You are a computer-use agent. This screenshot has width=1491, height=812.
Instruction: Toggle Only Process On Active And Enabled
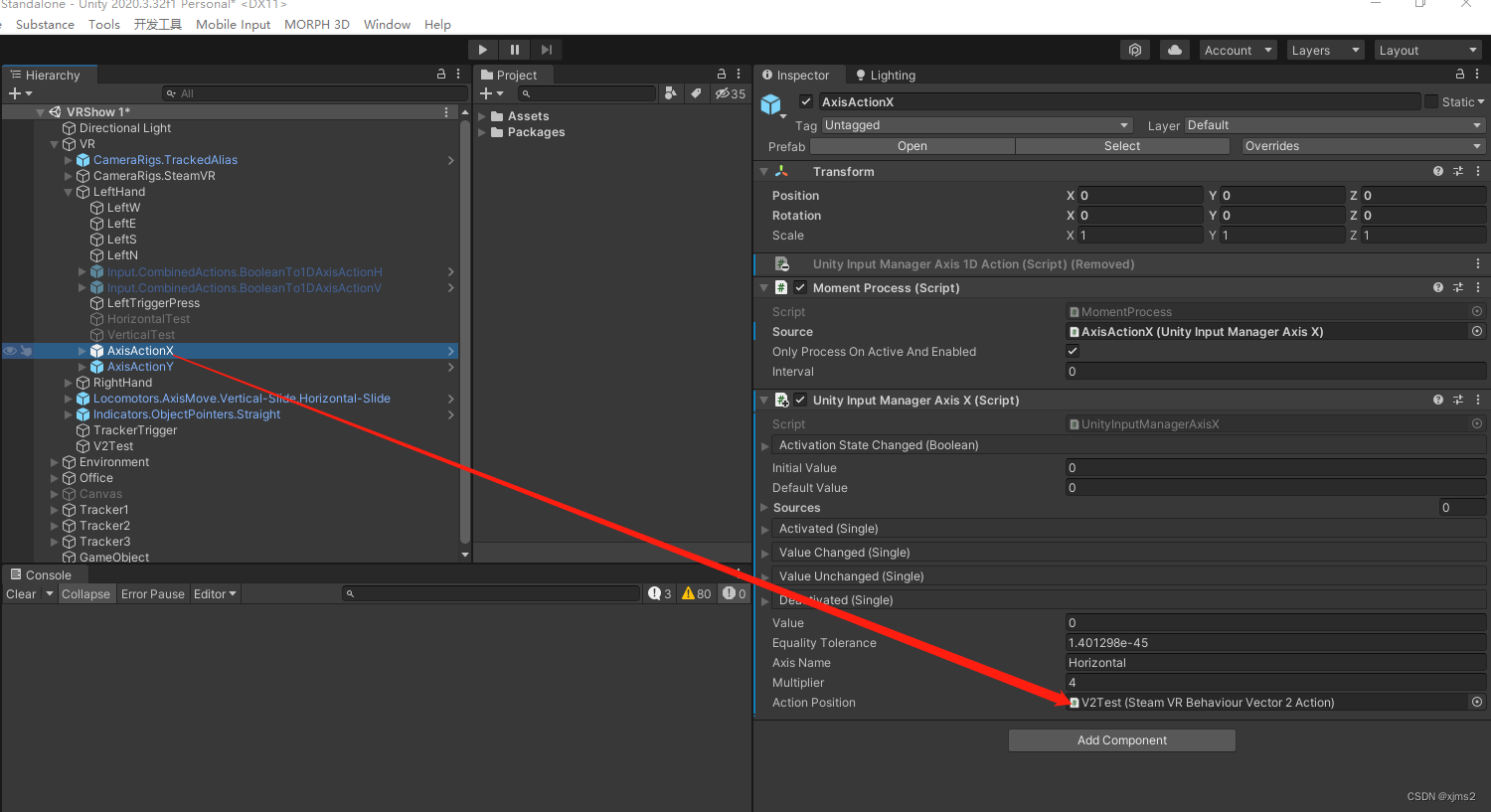(x=1073, y=351)
